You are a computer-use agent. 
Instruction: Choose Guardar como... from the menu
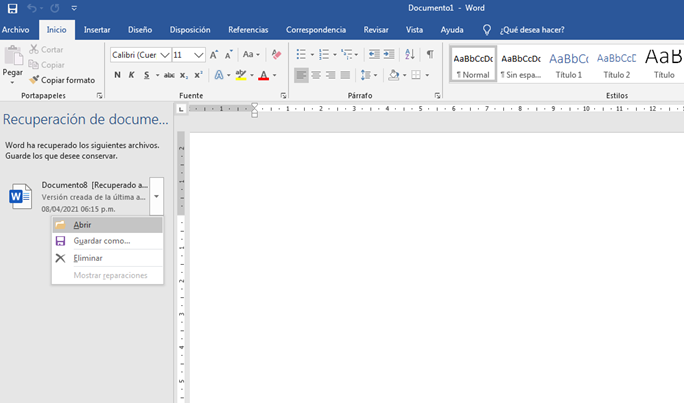(108, 241)
